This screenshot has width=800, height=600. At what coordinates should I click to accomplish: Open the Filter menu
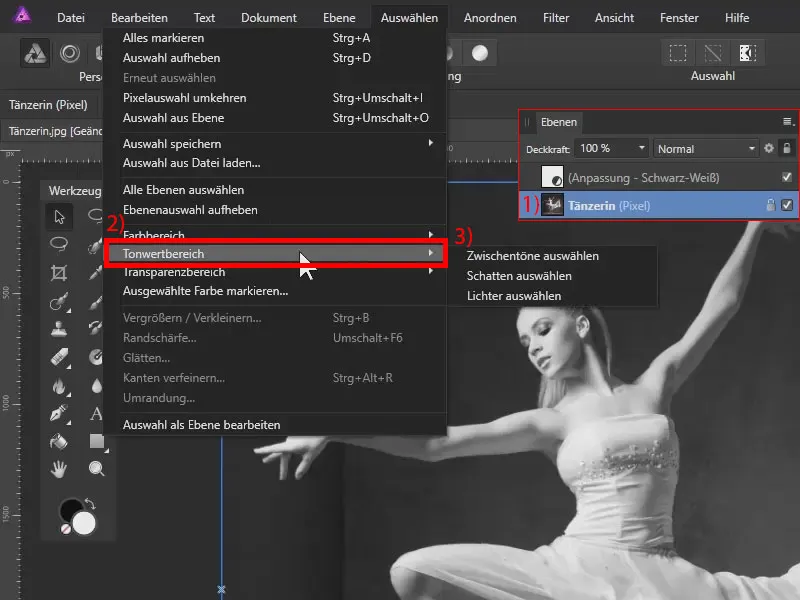pyautogui.click(x=556, y=18)
